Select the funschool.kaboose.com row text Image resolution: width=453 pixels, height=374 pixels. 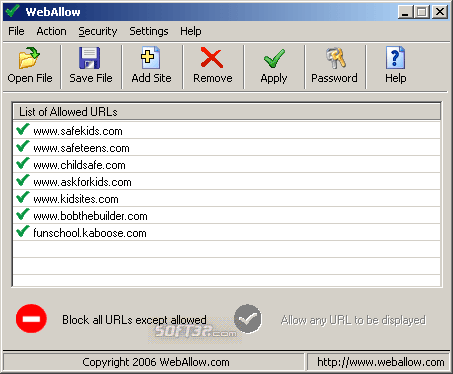click(x=90, y=233)
